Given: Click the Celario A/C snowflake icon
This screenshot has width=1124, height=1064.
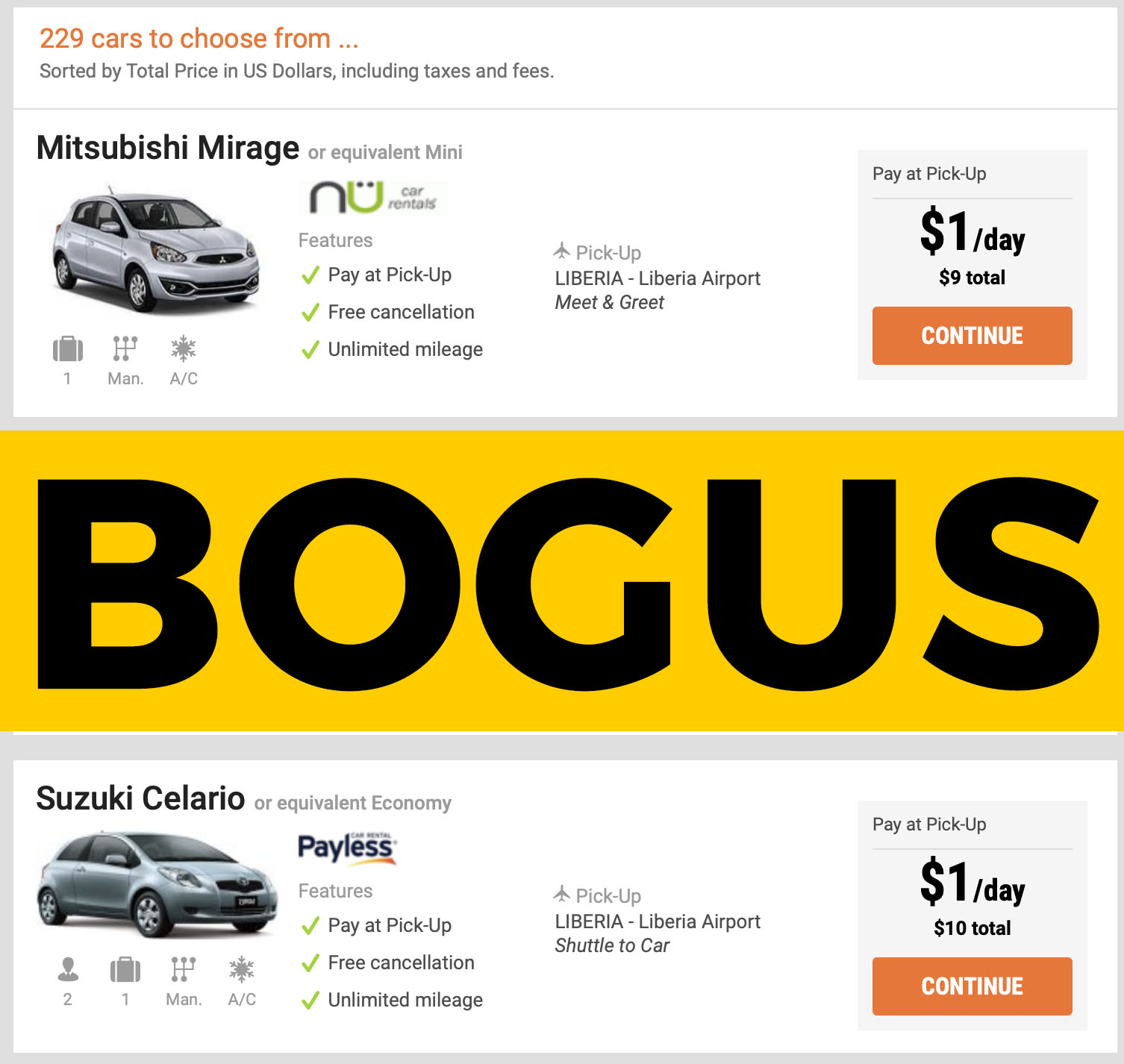Looking at the screenshot, I should (x=242, y=969).
